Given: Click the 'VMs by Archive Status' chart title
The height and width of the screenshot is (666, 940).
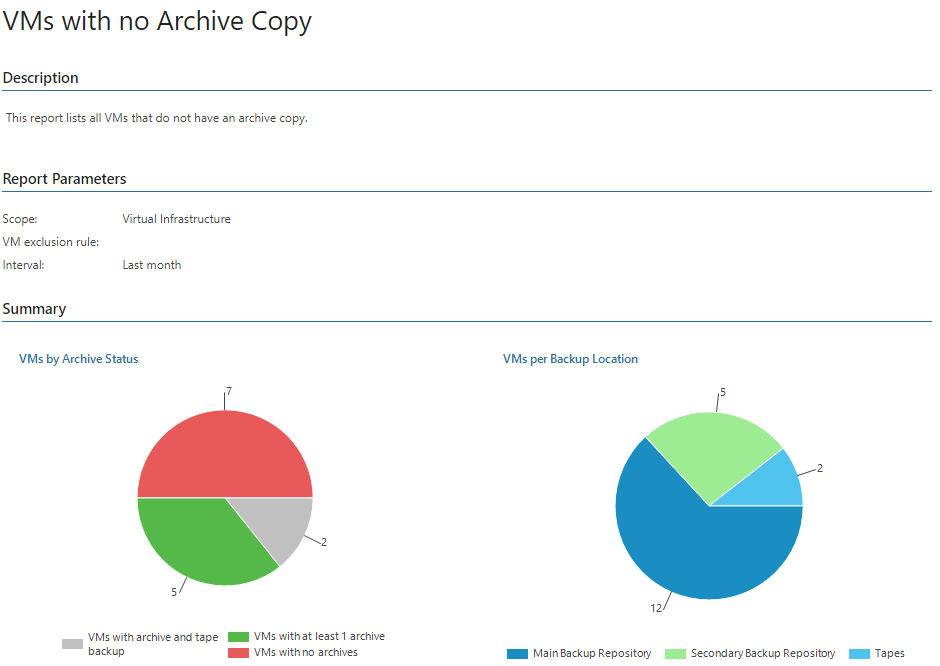Looking at the screenshot, I should point(79,359).
